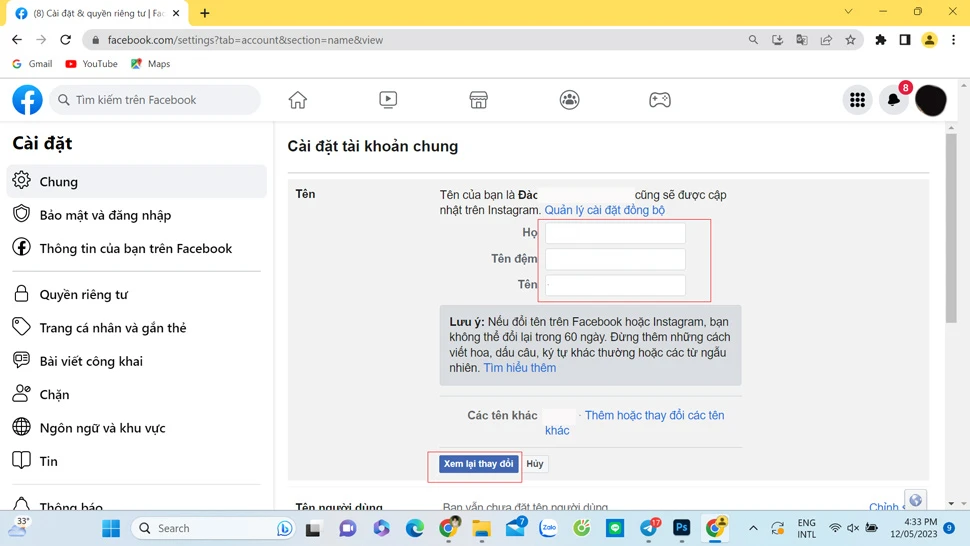The height and width of the screenshot is (546, 970).
Task: Open Bảo mật và đăng nhập settings
Action: click(x=105, y=215)
